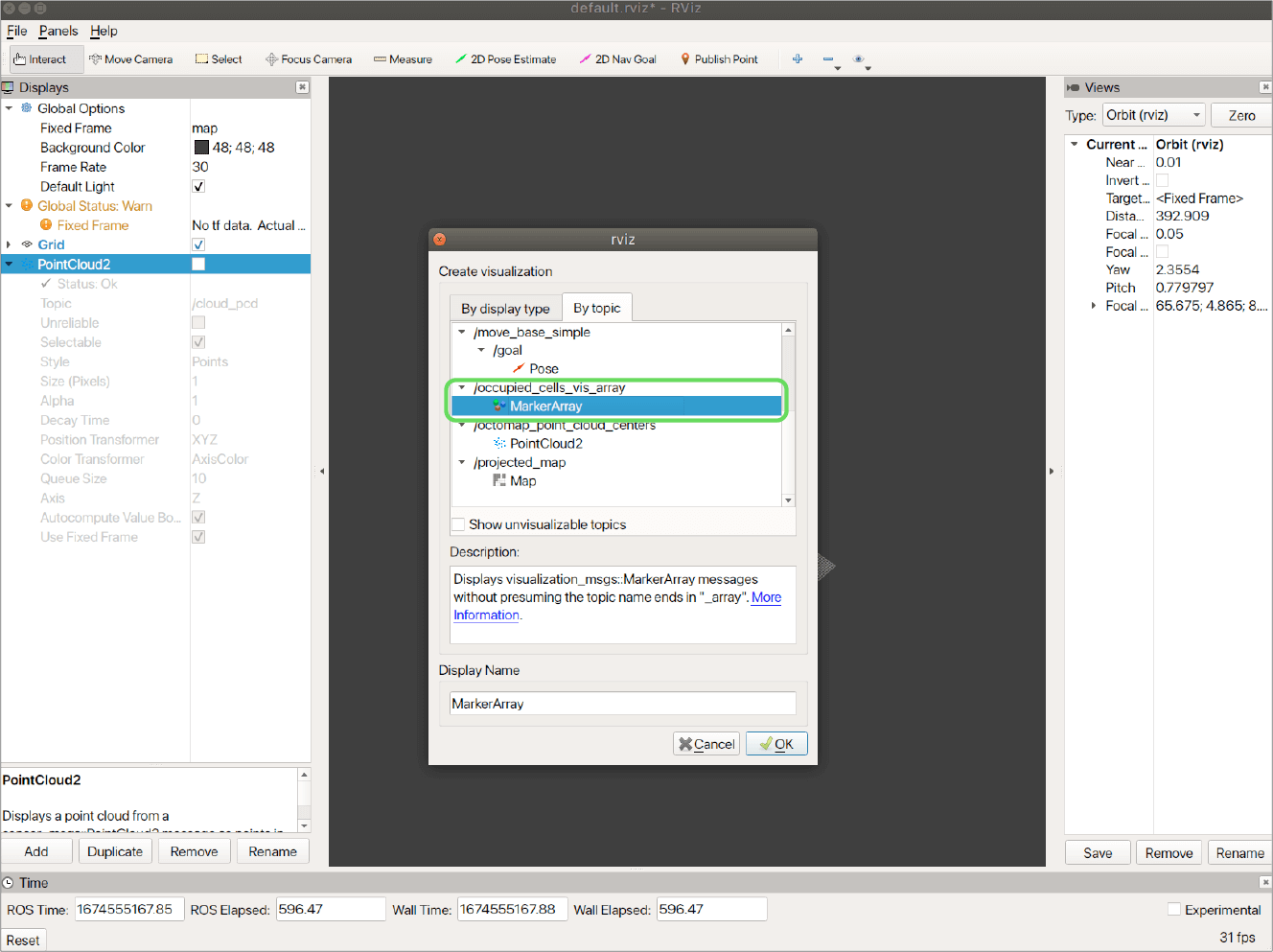1273x952 pixels.
Task: Select the Interact tool
Action: (46, 59)
